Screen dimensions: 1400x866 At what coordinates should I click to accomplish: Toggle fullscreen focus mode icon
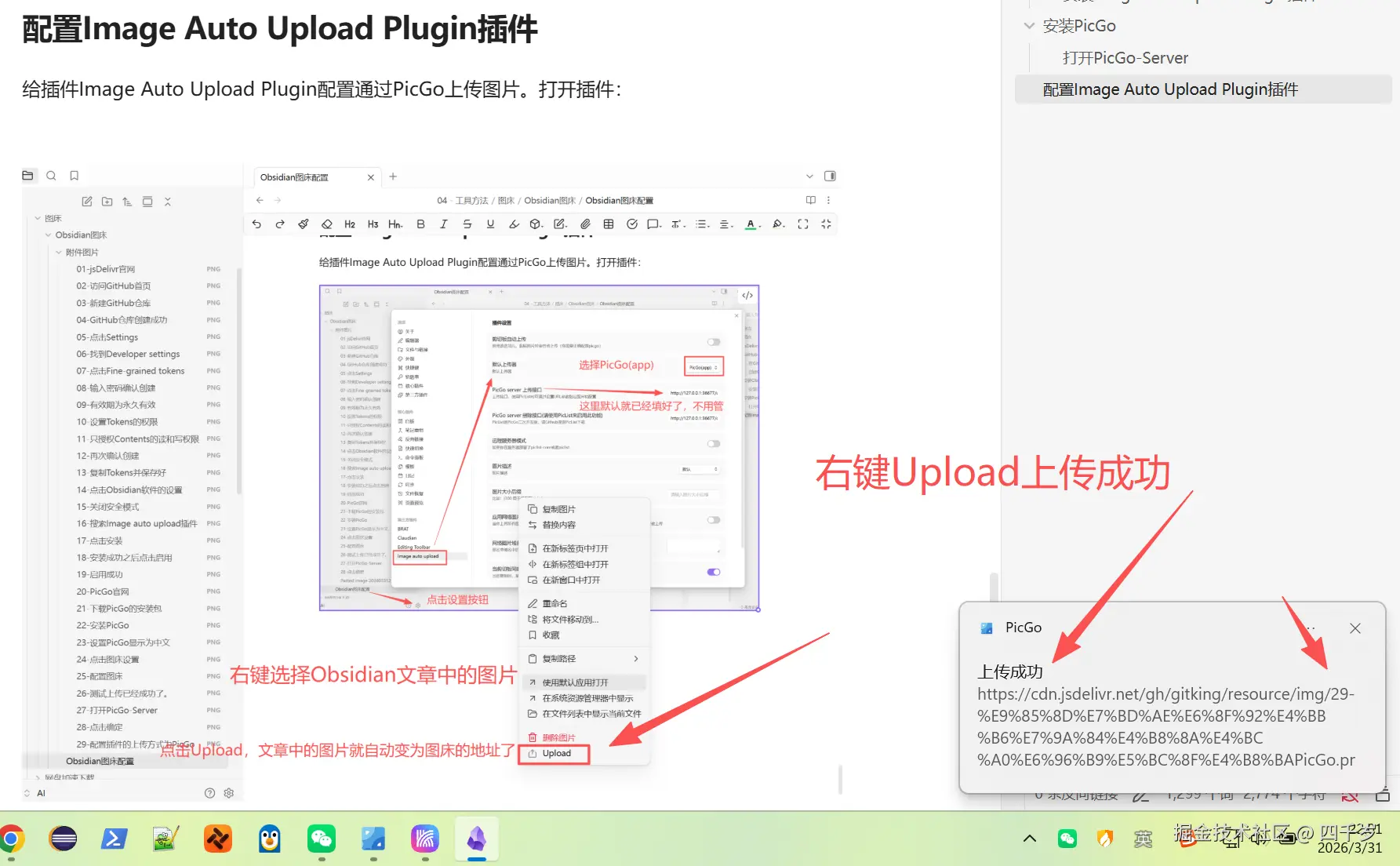click(x=803, y=224)
